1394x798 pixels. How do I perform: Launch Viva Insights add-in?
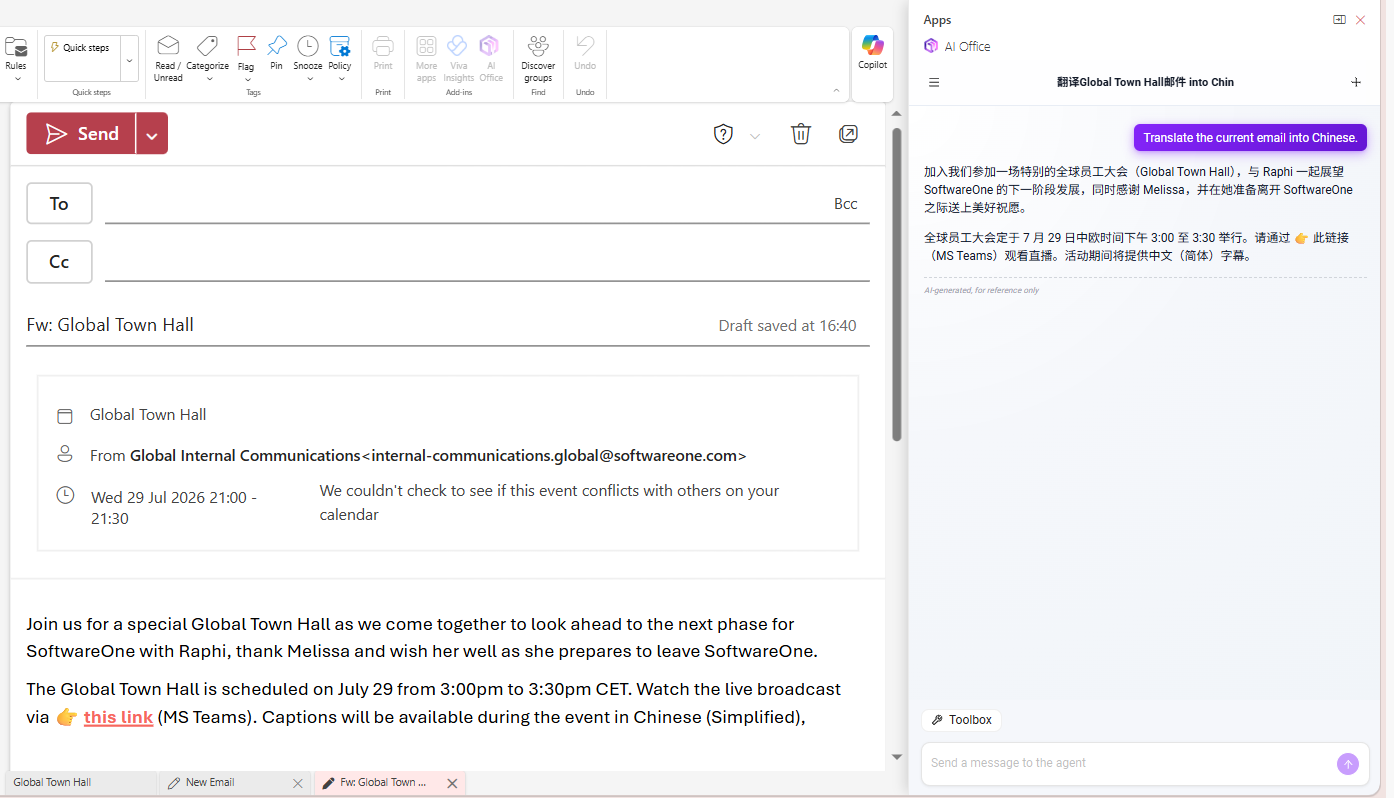(x=458, y=46)
